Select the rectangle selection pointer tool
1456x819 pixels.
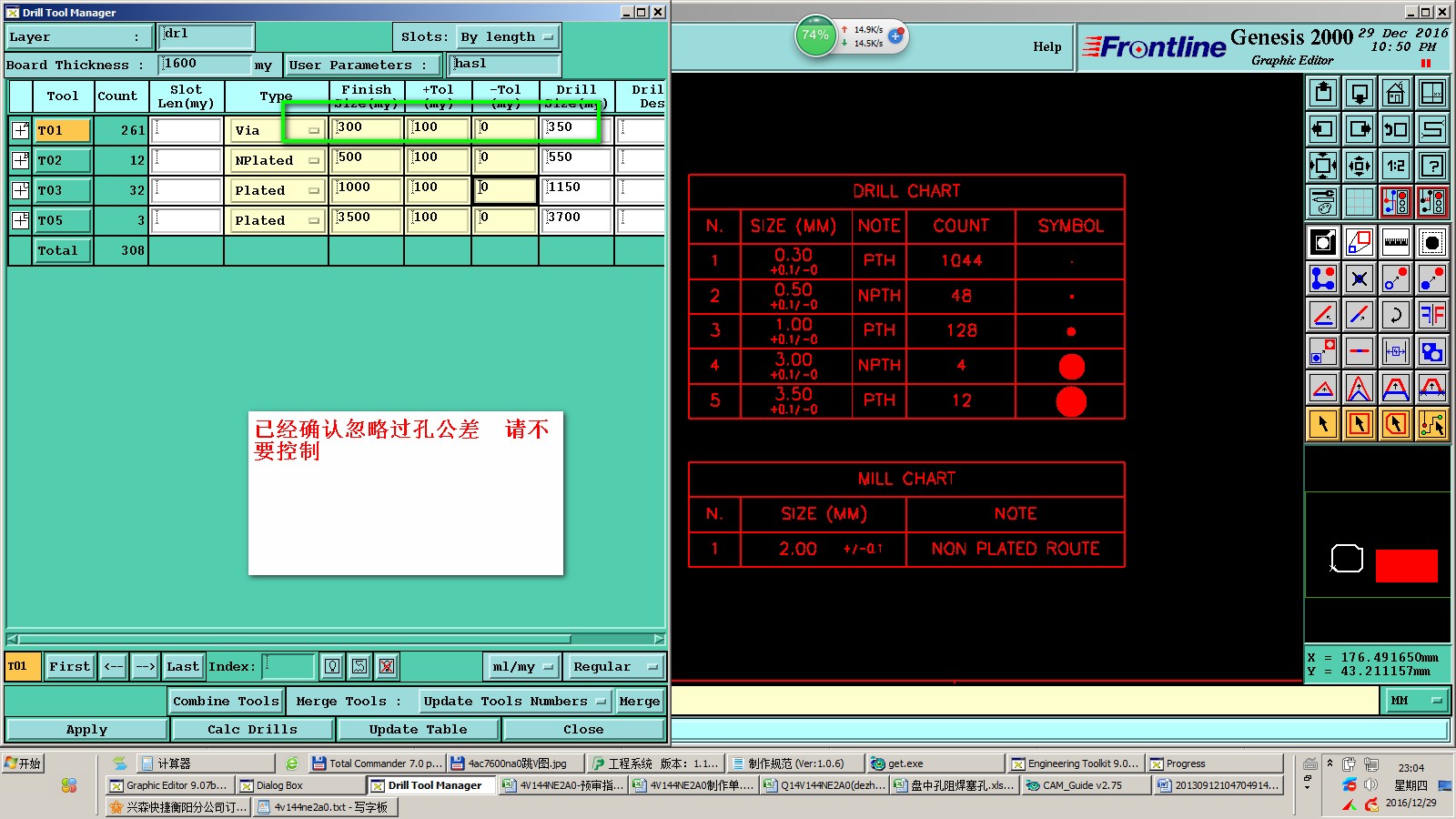click(x=1360, y=424)
